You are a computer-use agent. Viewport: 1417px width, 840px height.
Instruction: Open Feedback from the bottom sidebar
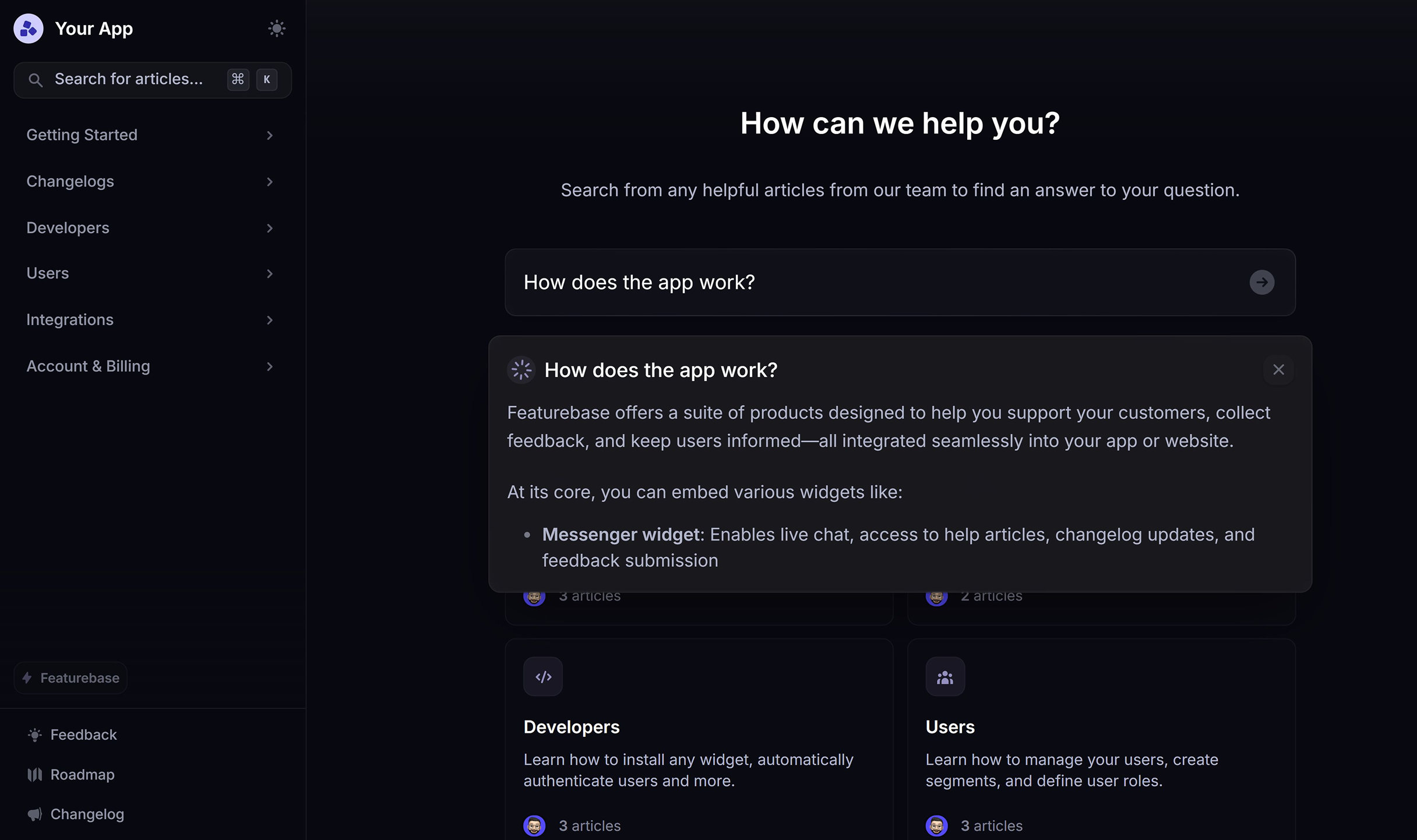click(x=83, y=735)
